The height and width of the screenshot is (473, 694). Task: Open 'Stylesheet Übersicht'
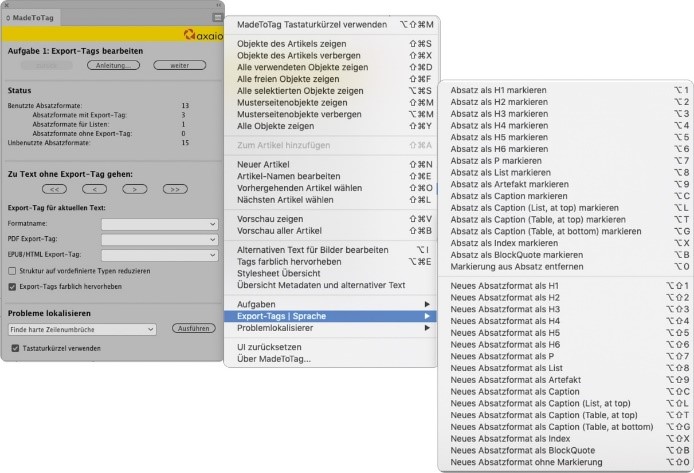330,273
